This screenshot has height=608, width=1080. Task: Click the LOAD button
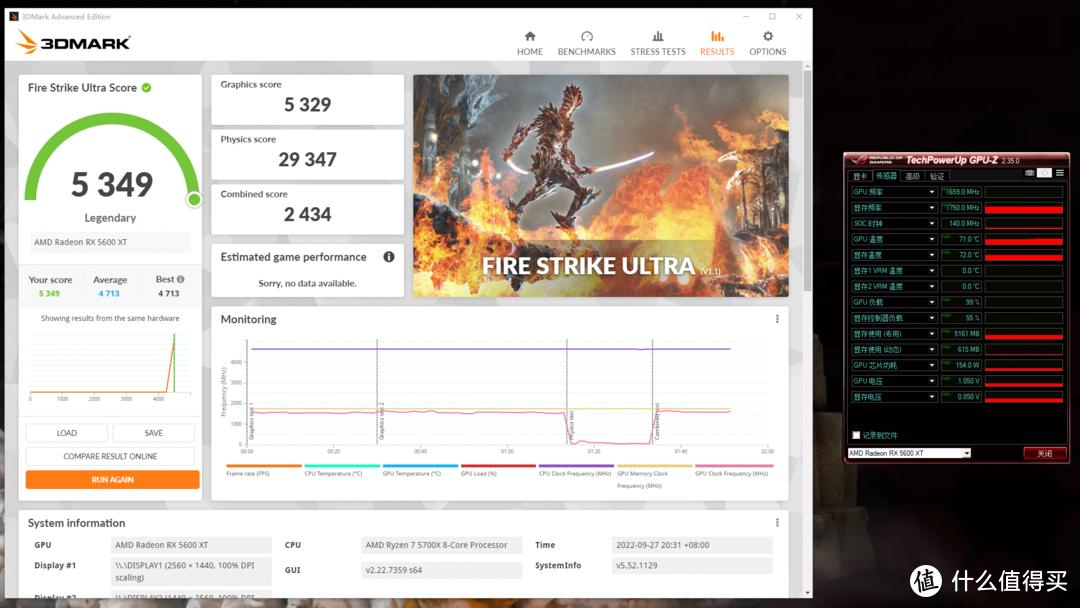point(67,433)
